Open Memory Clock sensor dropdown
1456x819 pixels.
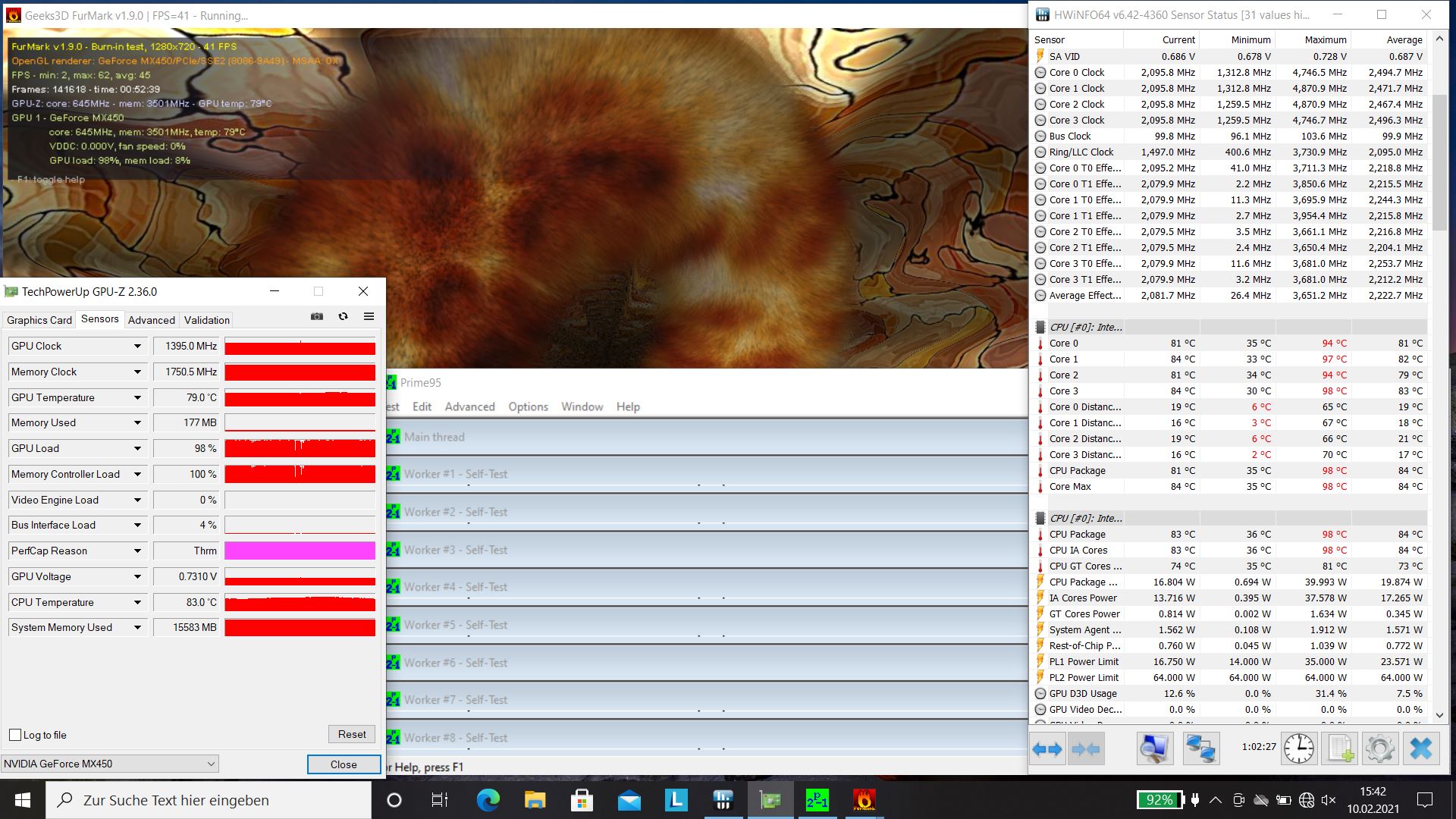coord(137,372)
